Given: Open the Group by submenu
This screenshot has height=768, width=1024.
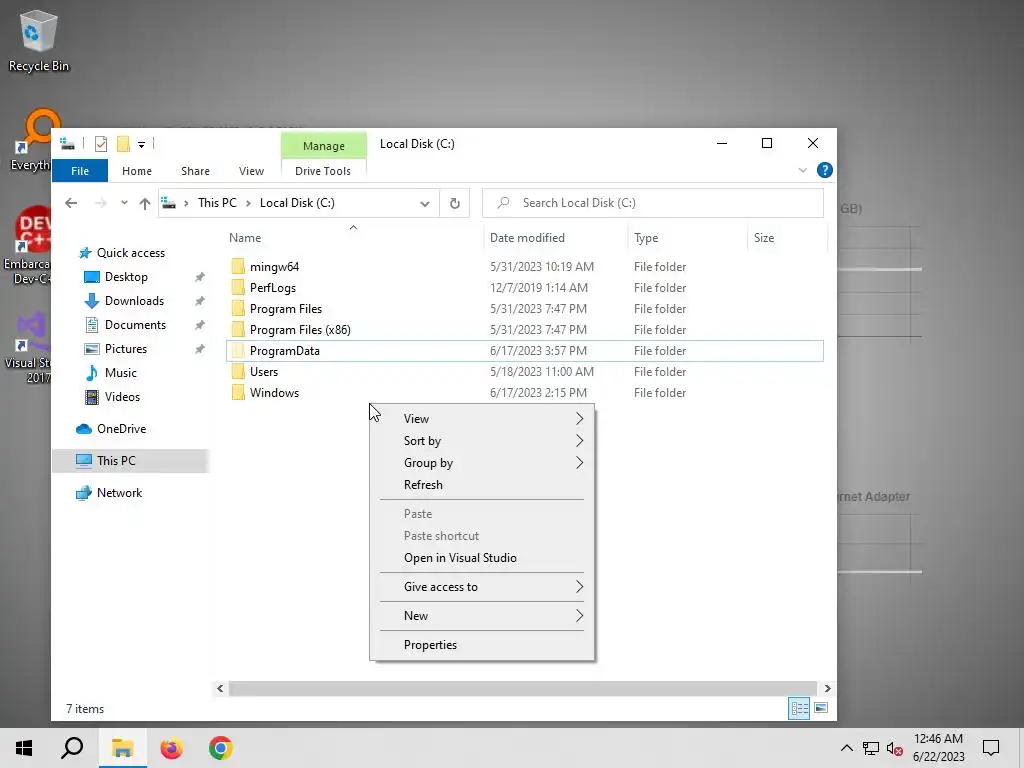Looking at the screenshot, I should [482, 463].
